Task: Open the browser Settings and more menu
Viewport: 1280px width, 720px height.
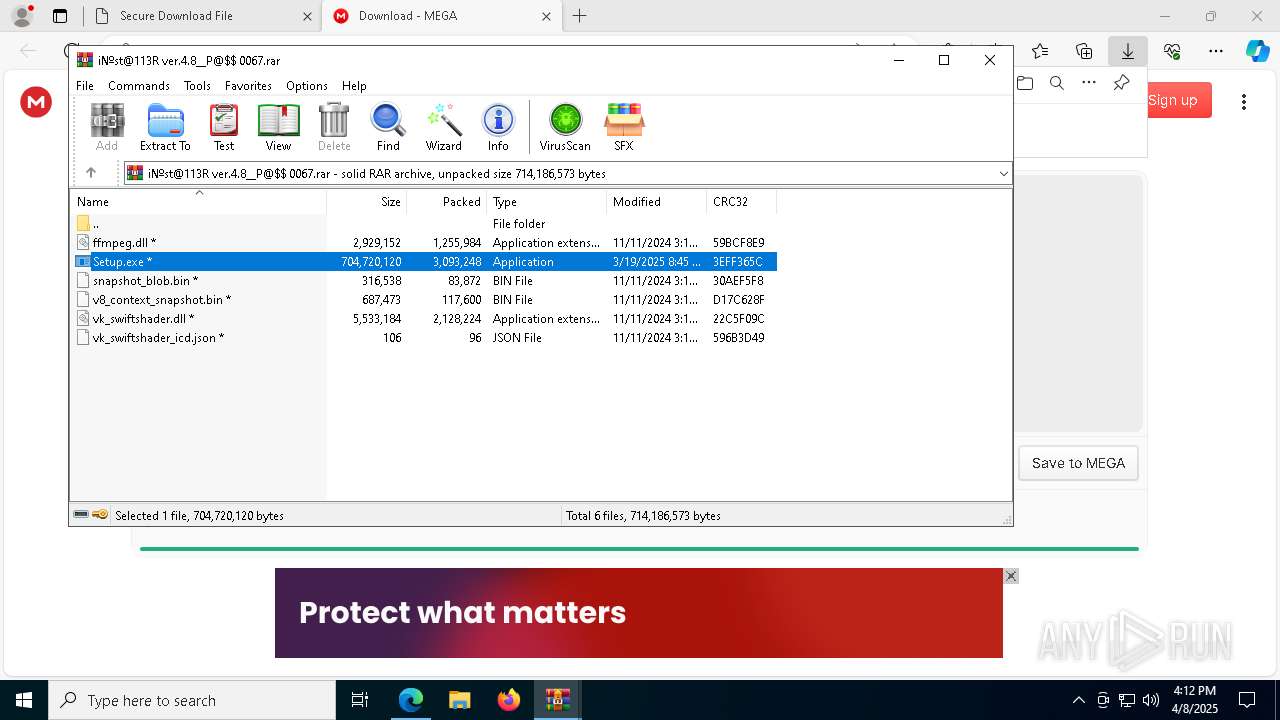Action: tap(1216, 51)
